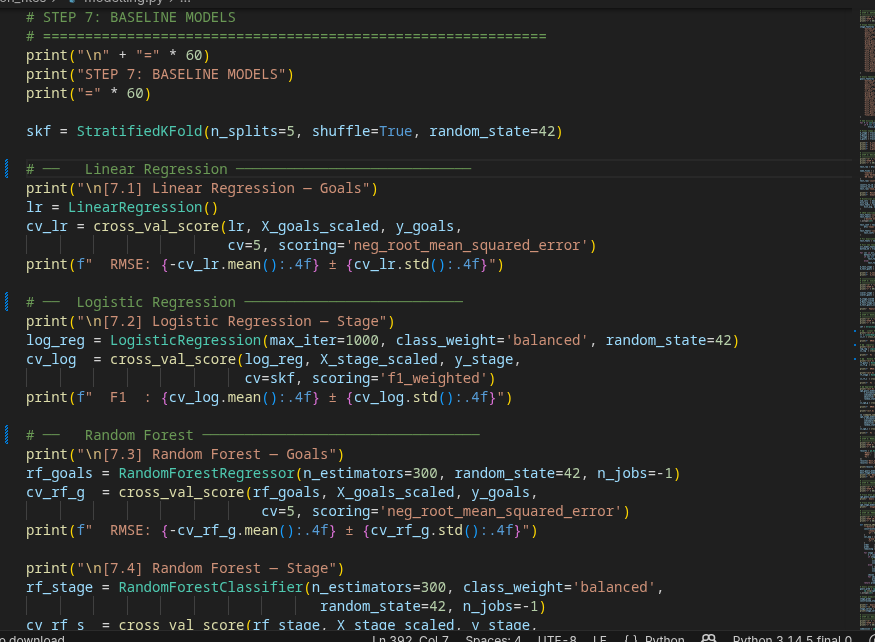The image size is (875, 642).
Task: Click the '# ── Random Forest' section comment
Action: (x=253, y=435)
